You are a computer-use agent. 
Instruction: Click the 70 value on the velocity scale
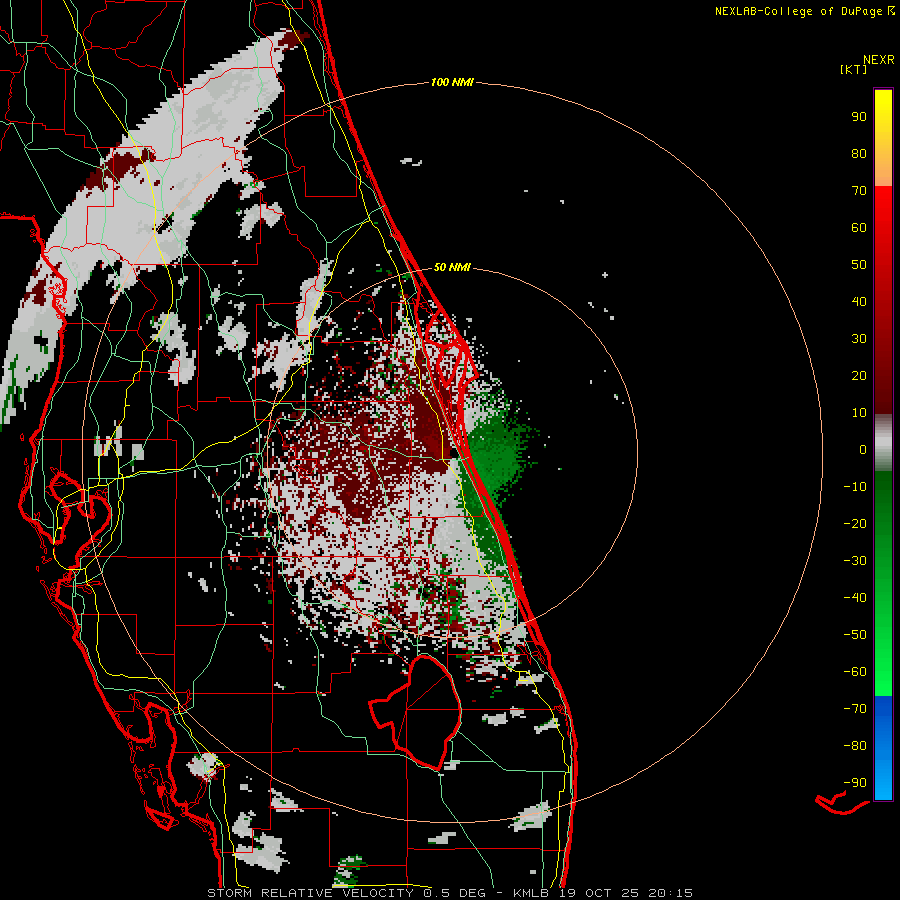point(859,191)
